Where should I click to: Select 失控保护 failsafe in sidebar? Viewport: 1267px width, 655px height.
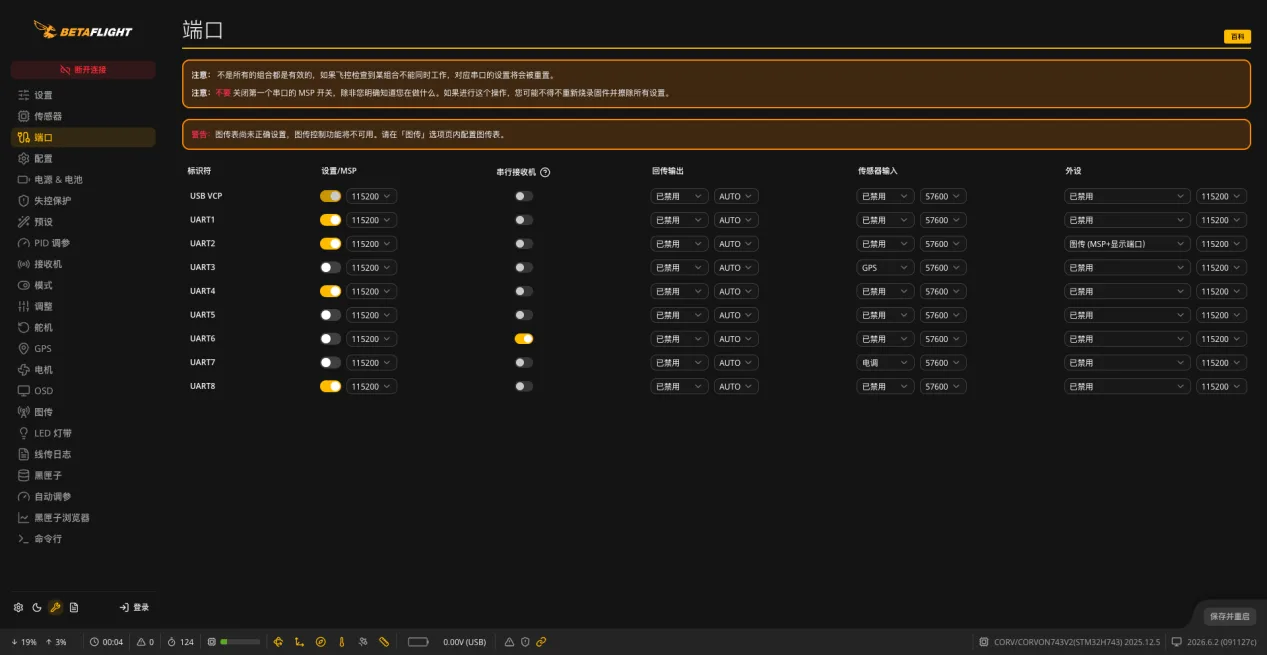pyautogui.click(x=83, y=201)
